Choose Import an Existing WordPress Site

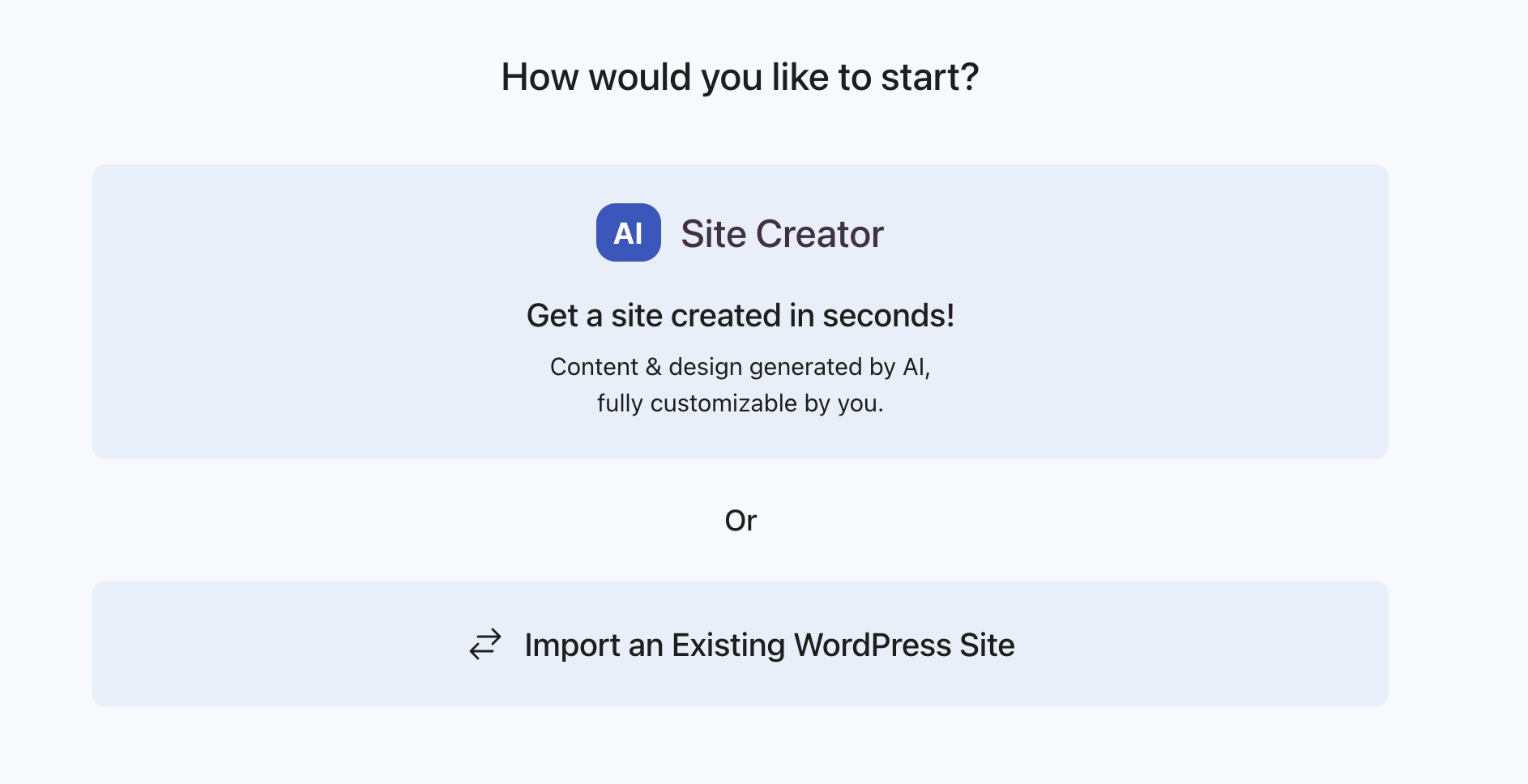[741, 644]
